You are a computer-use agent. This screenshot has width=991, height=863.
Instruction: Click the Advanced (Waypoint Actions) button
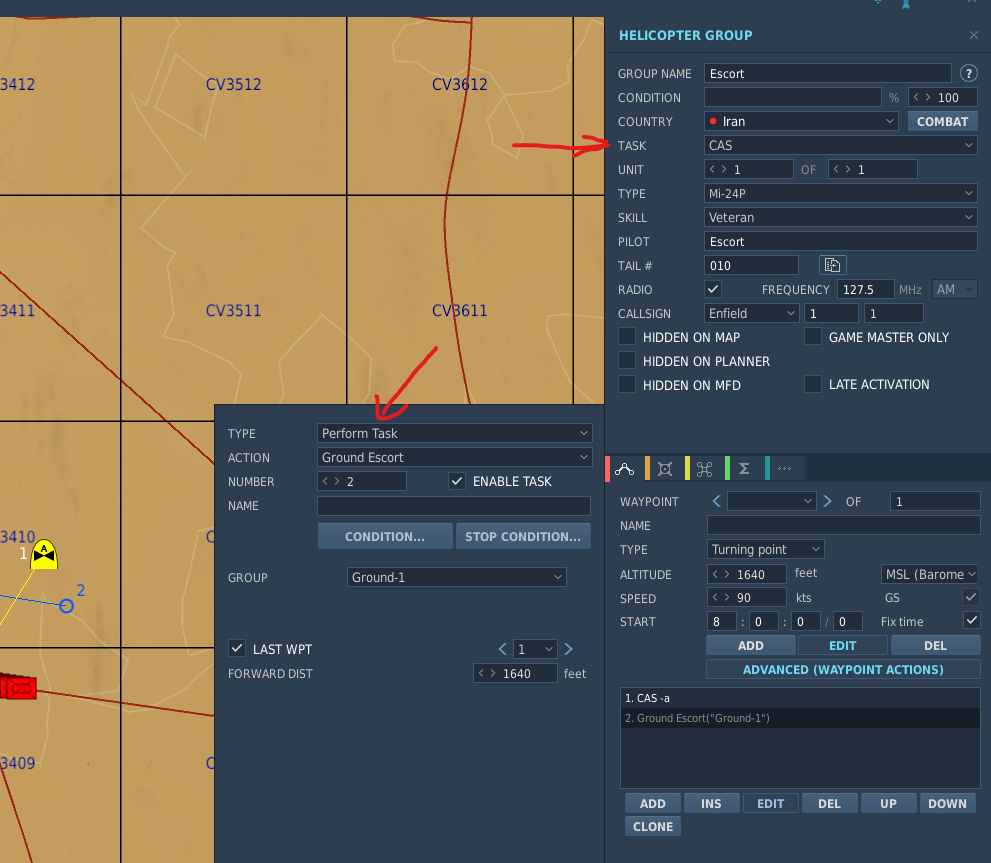pyautogui.click(x=843, y=670)
